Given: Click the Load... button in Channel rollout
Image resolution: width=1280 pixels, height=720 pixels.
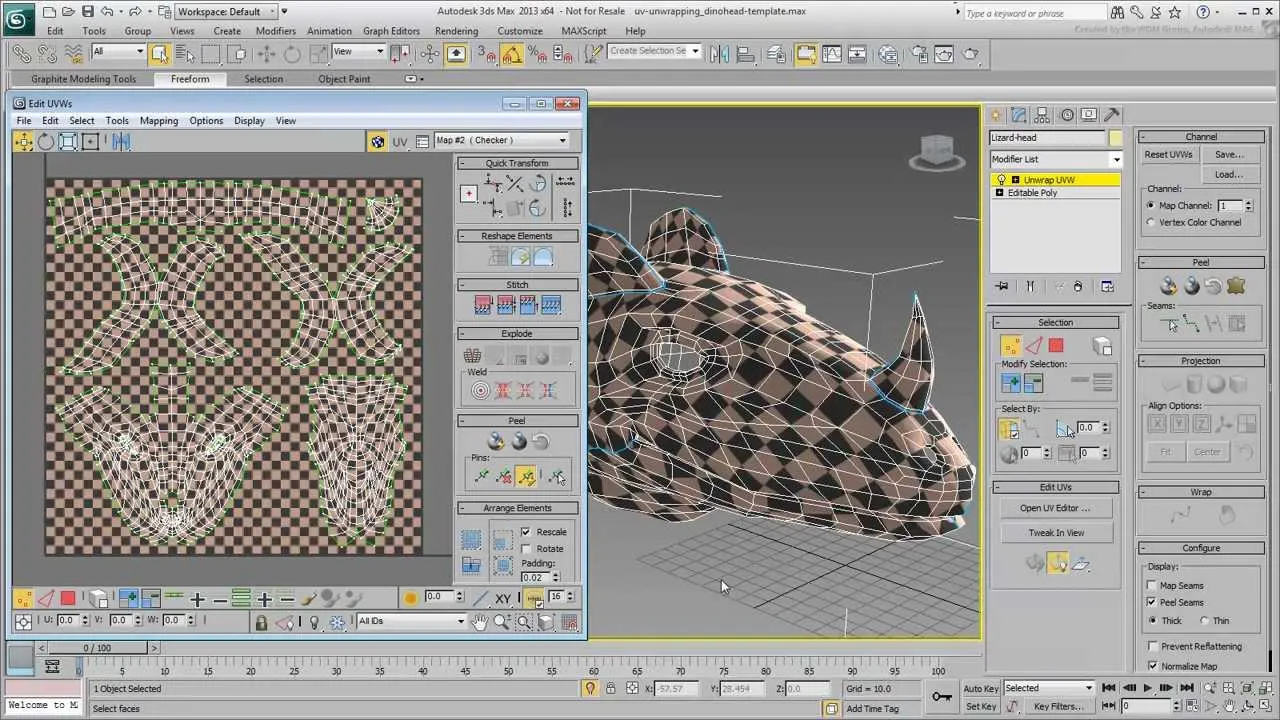Looking at the screenshot, I should pos(1229,174).
